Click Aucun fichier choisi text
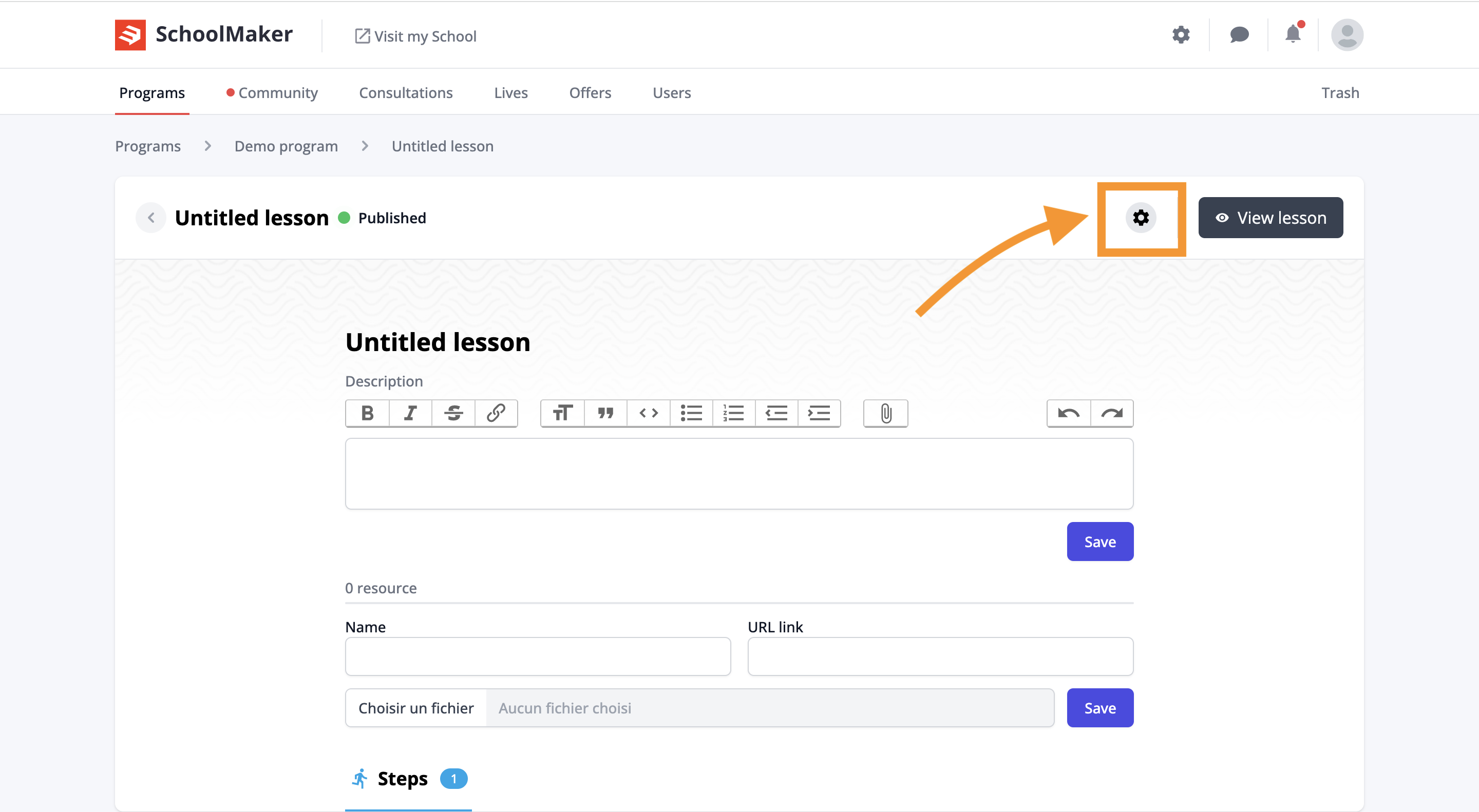This screenshot has height=812, width=1479. point(565,708)
